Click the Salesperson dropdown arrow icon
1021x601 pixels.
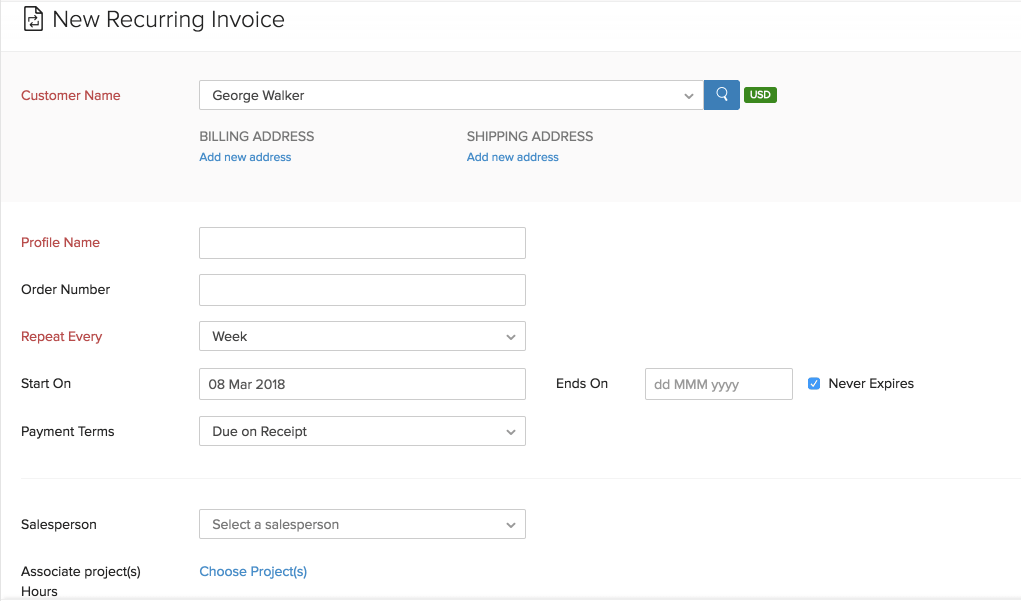pos(511,524)
